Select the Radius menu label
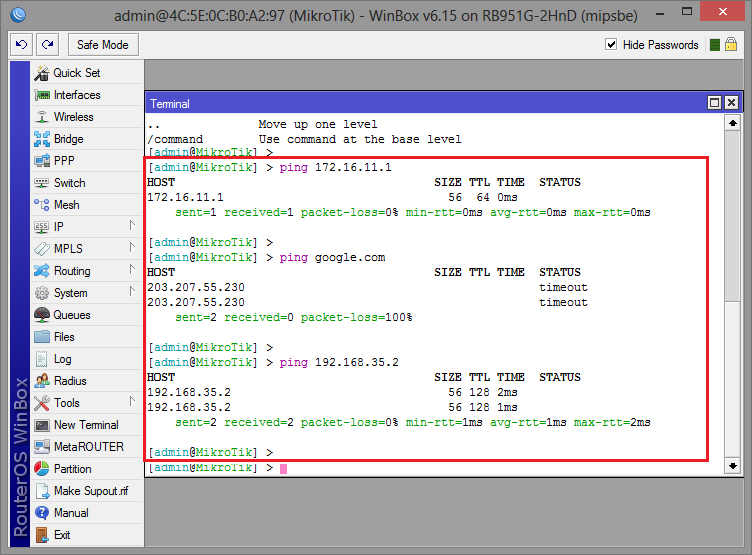This screenshot has height=555, width=752. coord(70,381)
